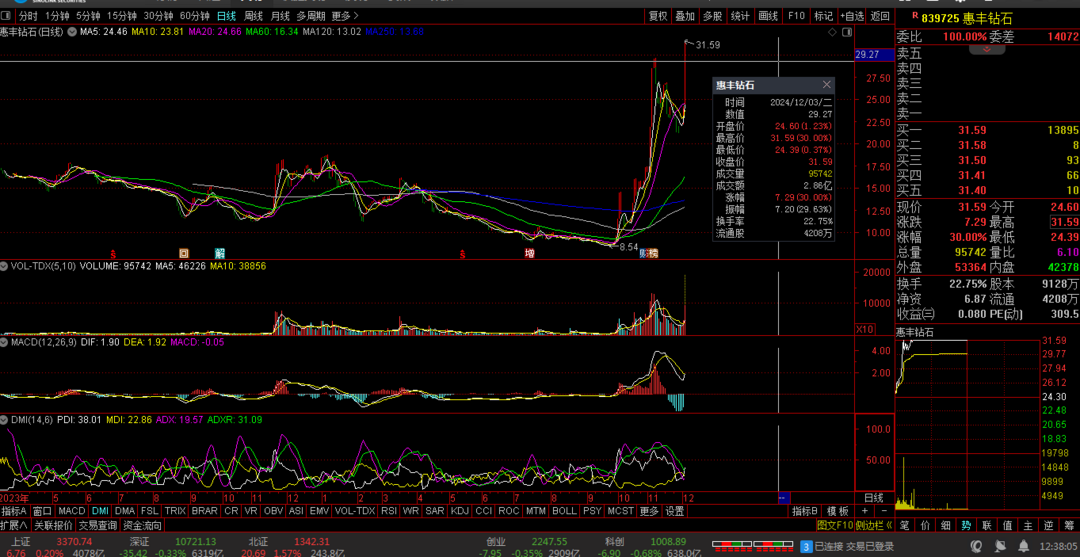Screen dimensions: 1080x557
Task: Open the 资金流向 capital flow tab
Action: pyautogui.click(x=142, y=525)
